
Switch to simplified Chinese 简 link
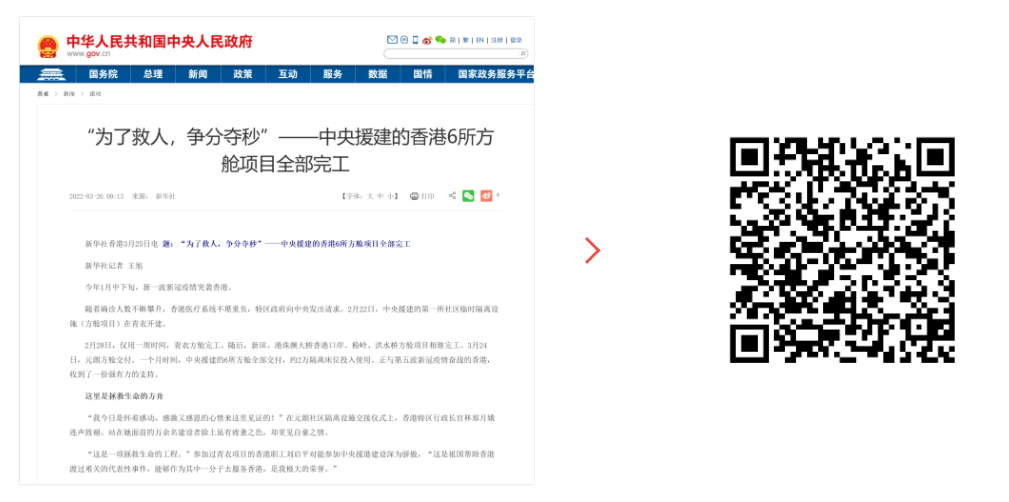point(452,40)
